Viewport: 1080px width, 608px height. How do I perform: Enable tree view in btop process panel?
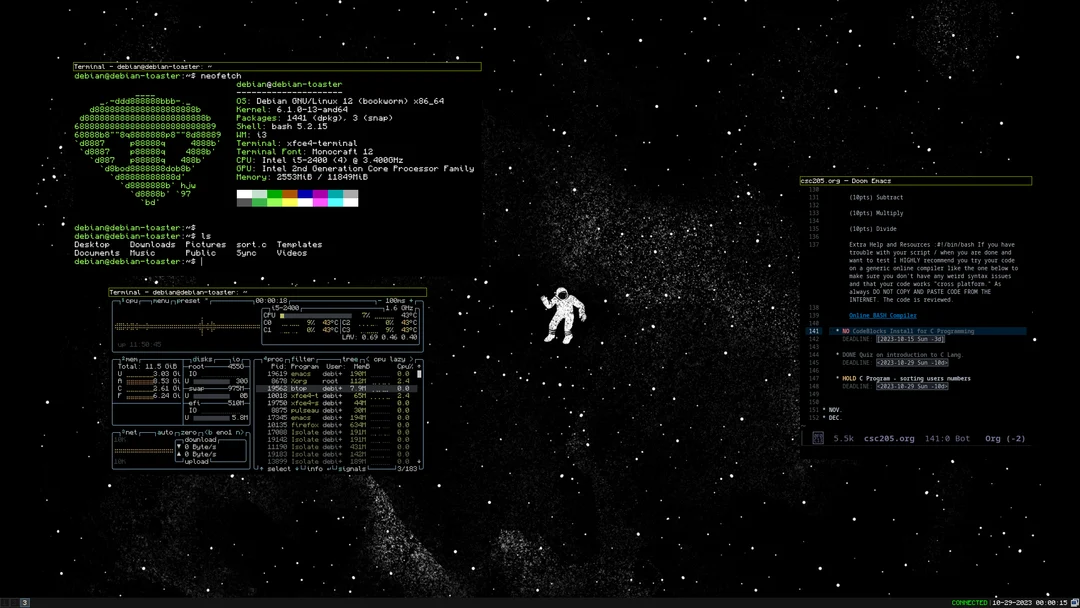click(x=351, y=359)
